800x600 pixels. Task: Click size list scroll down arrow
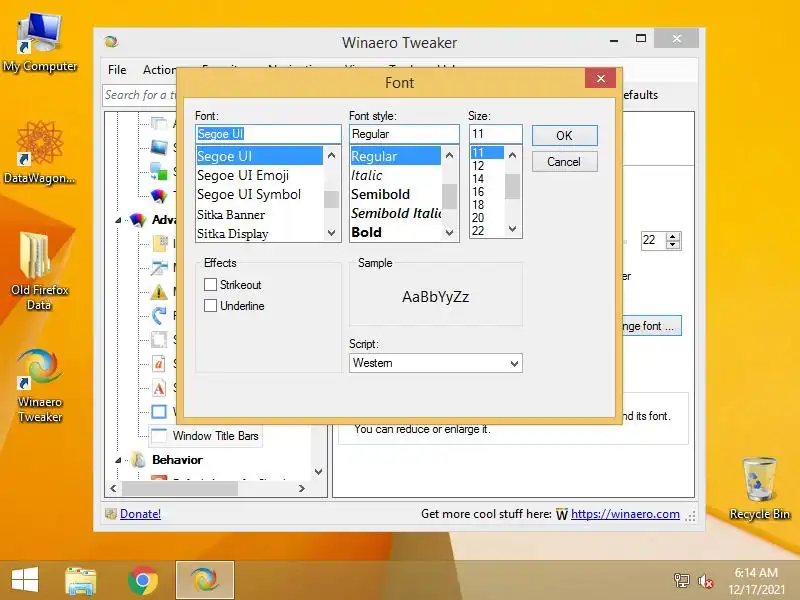513,229
